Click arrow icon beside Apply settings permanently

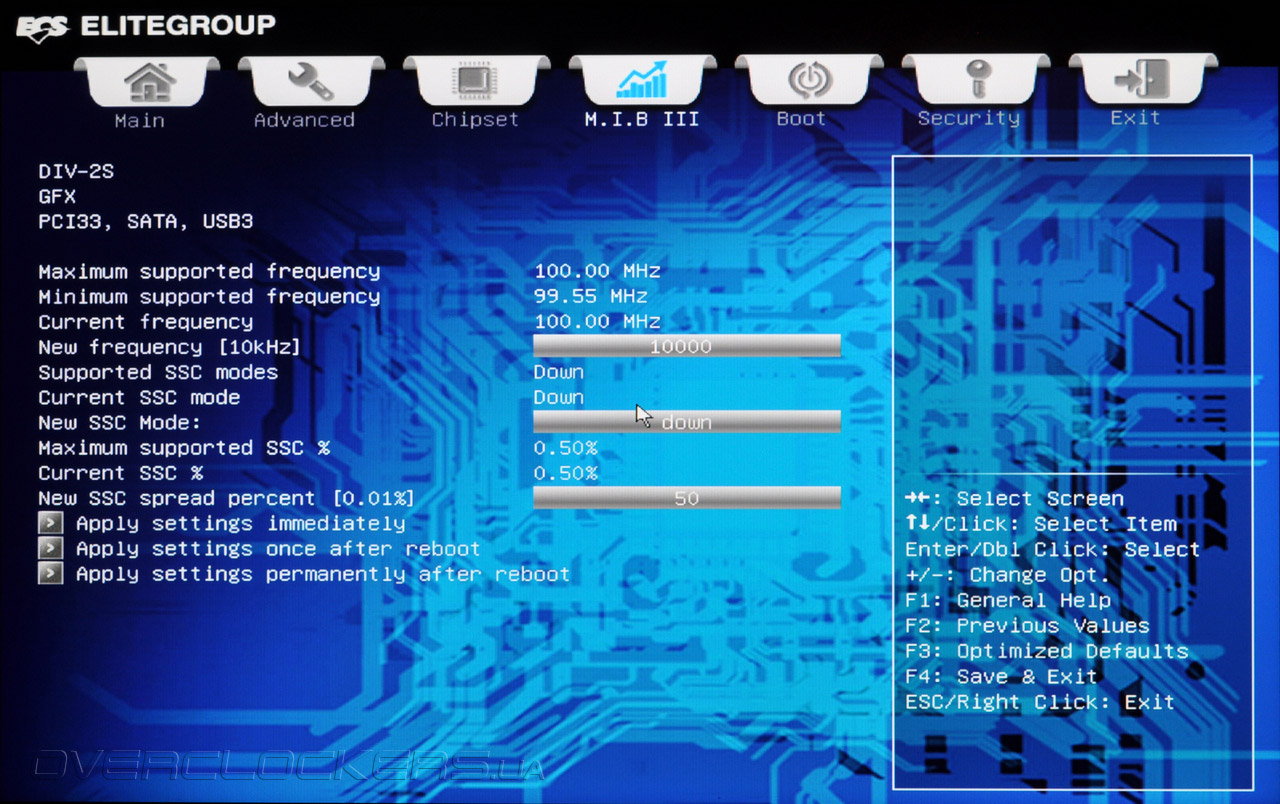tap(51, 574)
